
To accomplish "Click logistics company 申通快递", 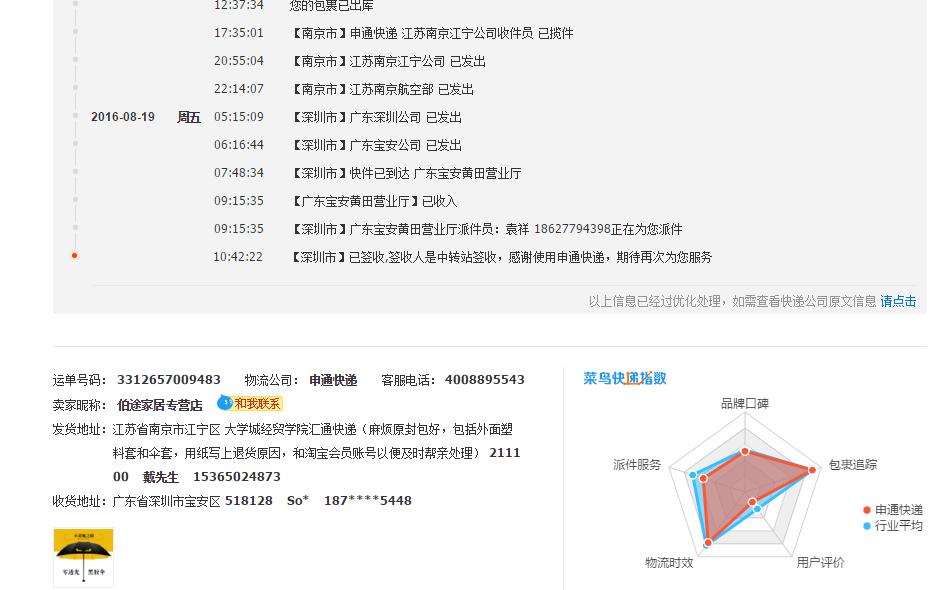I will click(333, 380).
